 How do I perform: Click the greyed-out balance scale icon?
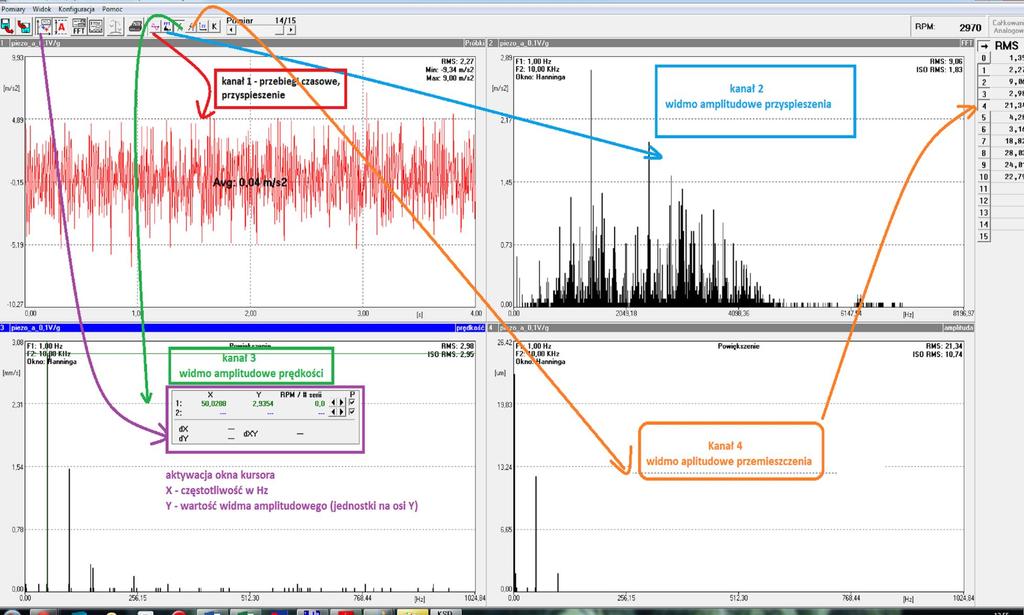[115, 26]
